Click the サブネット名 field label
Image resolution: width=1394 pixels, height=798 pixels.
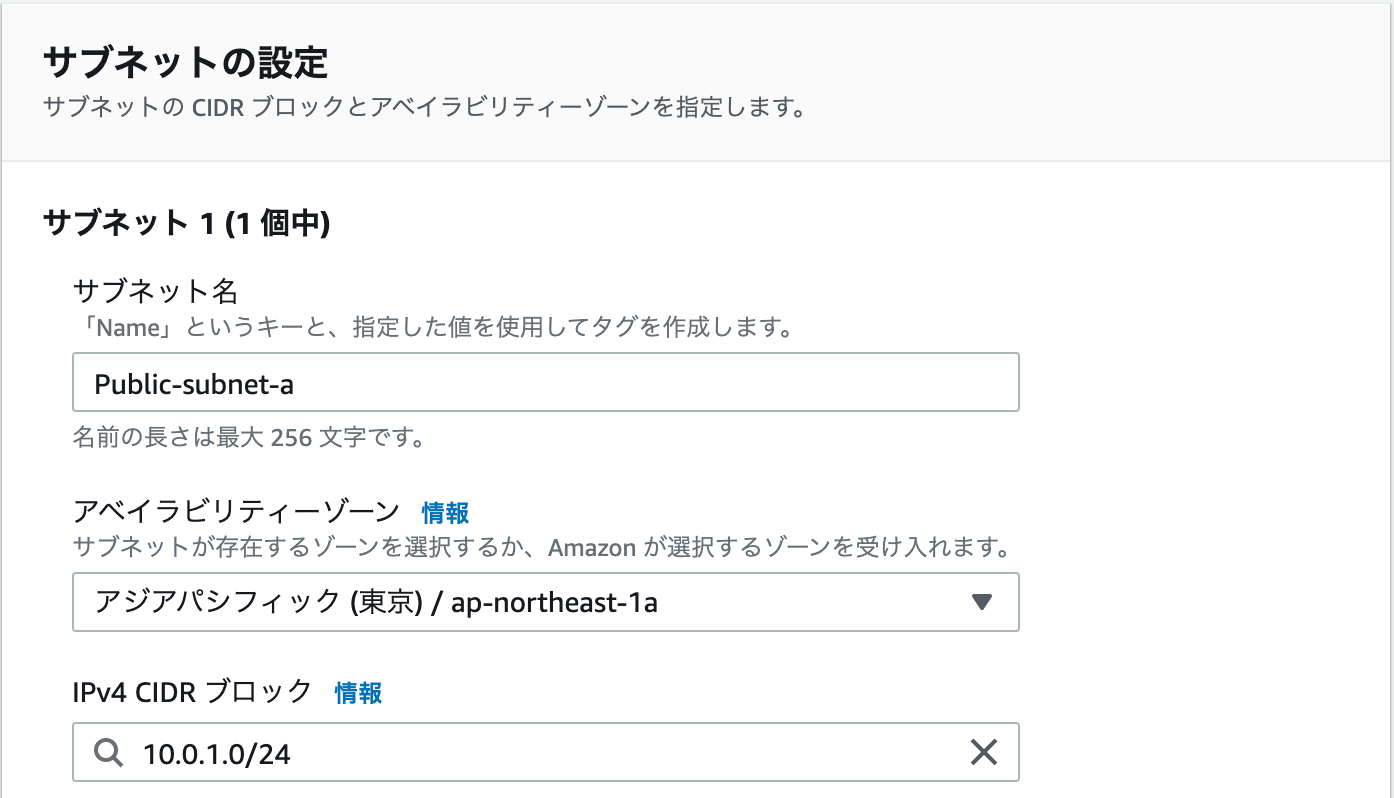(x=155, y=291)
